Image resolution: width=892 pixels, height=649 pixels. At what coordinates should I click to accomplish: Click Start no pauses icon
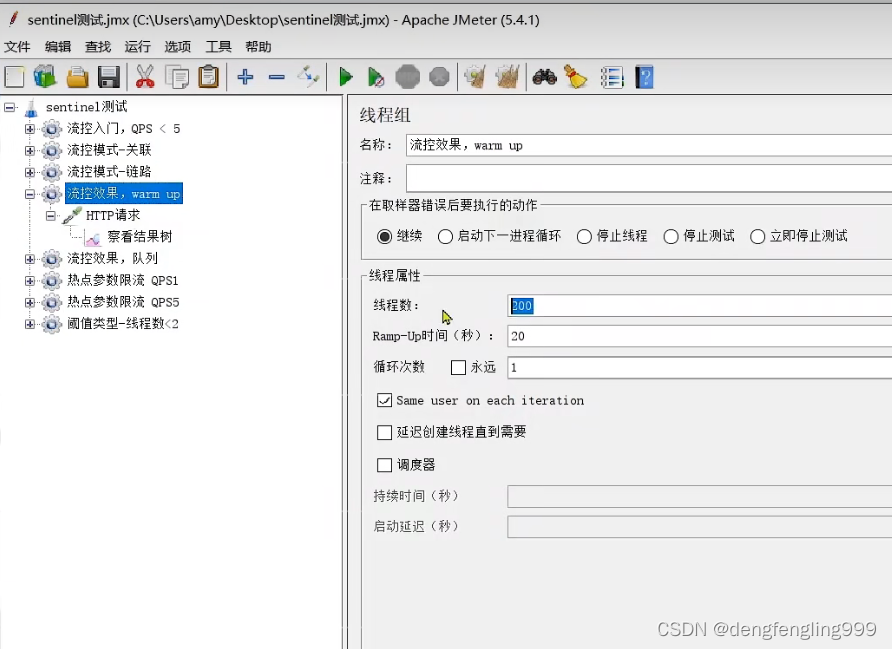[x=375, y=77]
